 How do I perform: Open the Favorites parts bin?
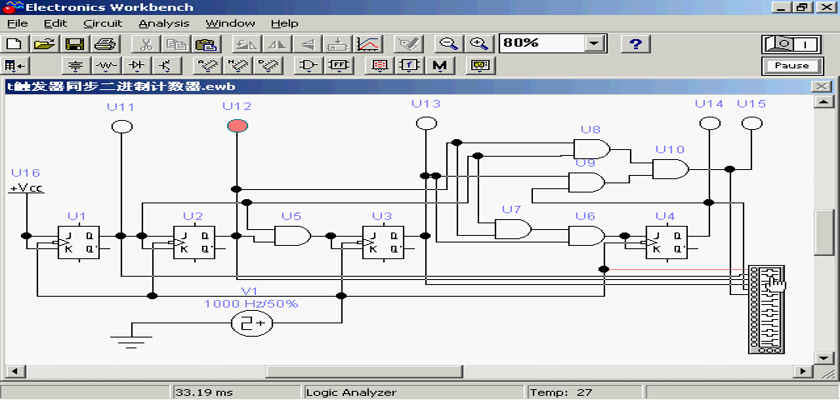[x=16, y=66]
